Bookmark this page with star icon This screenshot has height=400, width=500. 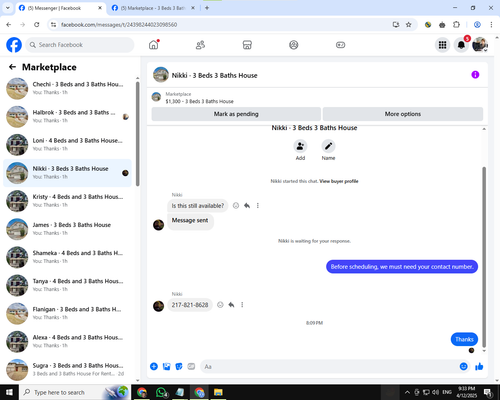point(409,25)
